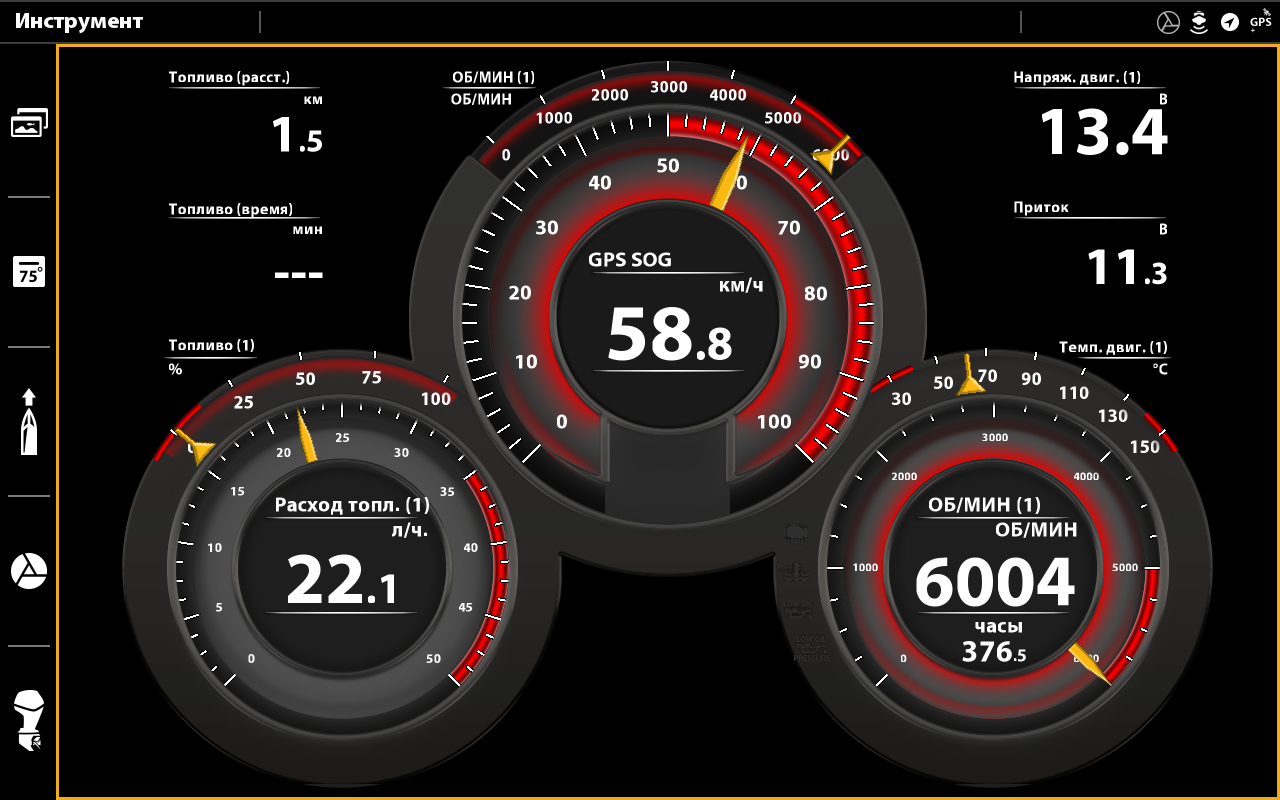Tap the Топливо (расст.) distance readout
This screenshot has height=800, width=1280.
(x=297, y=135)
